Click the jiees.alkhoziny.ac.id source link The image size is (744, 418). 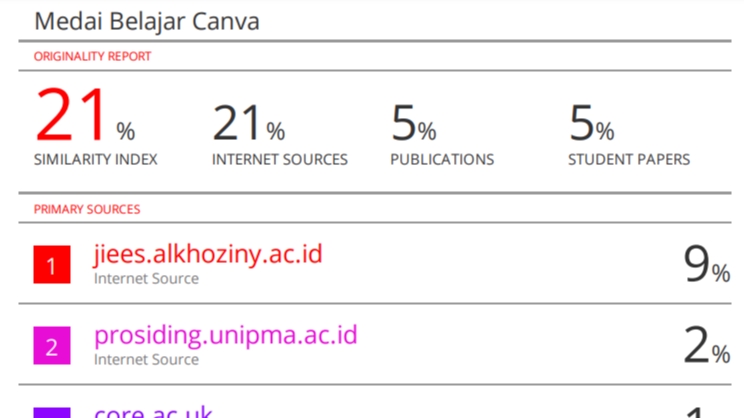(208, 254)
